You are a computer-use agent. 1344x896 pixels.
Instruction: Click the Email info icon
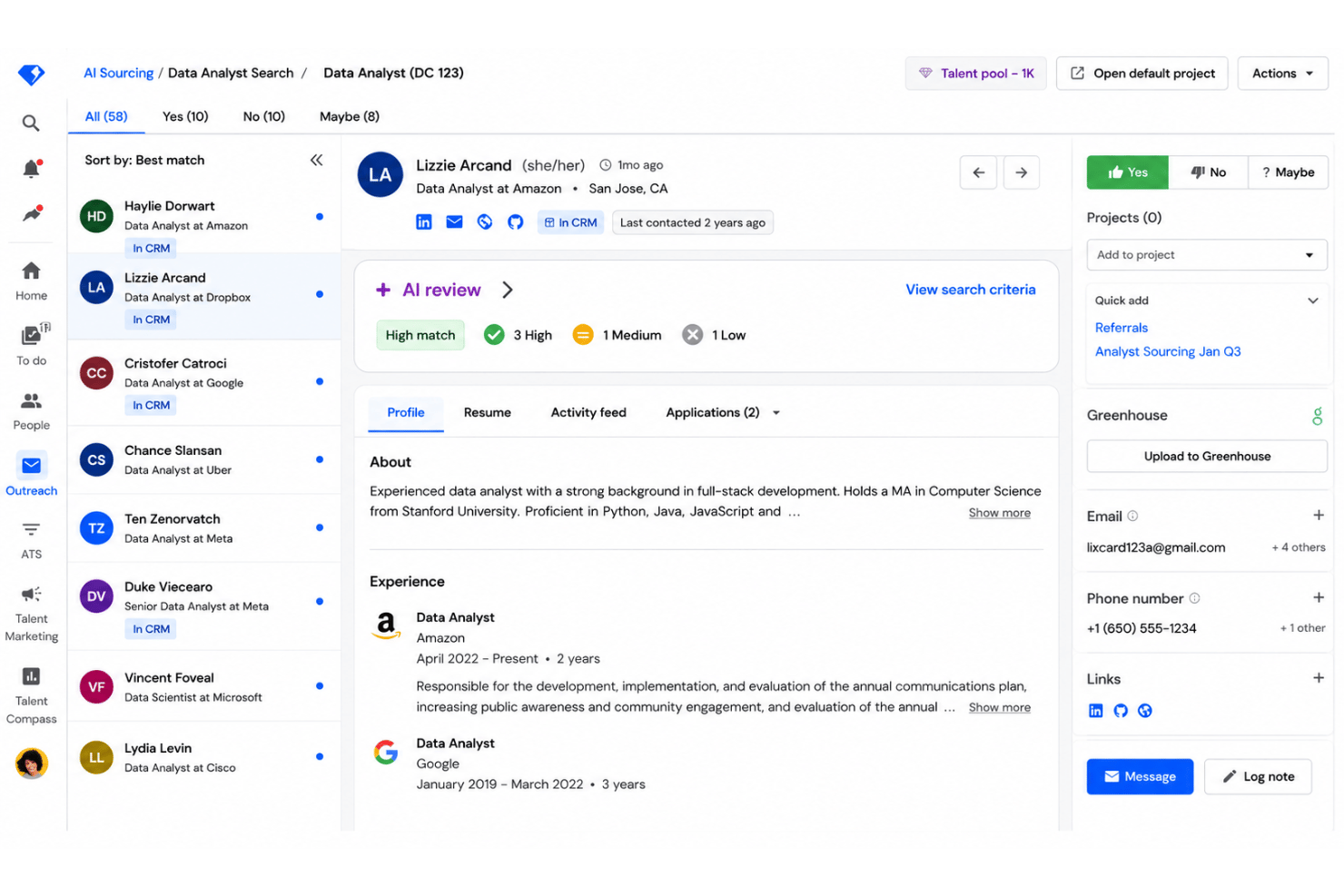1132,517
